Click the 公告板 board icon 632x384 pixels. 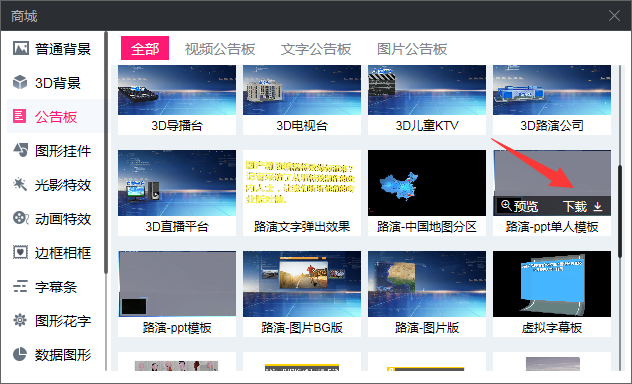(x=20, y=116)
